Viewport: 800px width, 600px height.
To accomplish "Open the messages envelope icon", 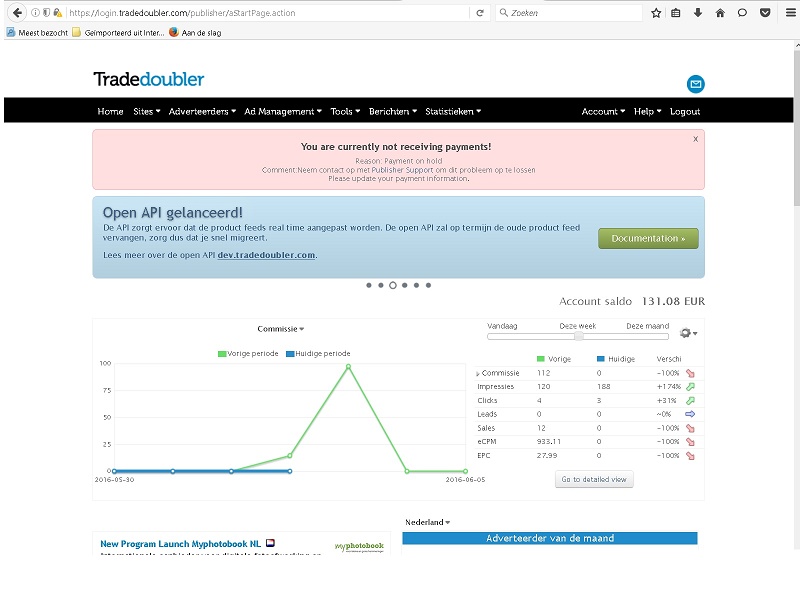I will (x=695, y=84).
